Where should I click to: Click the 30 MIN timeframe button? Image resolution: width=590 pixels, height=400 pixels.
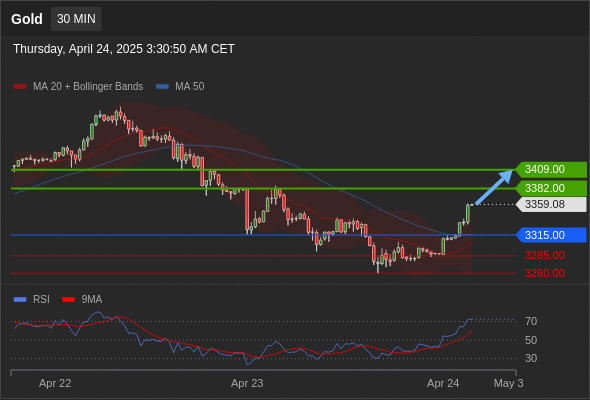(x=76, y=19)
